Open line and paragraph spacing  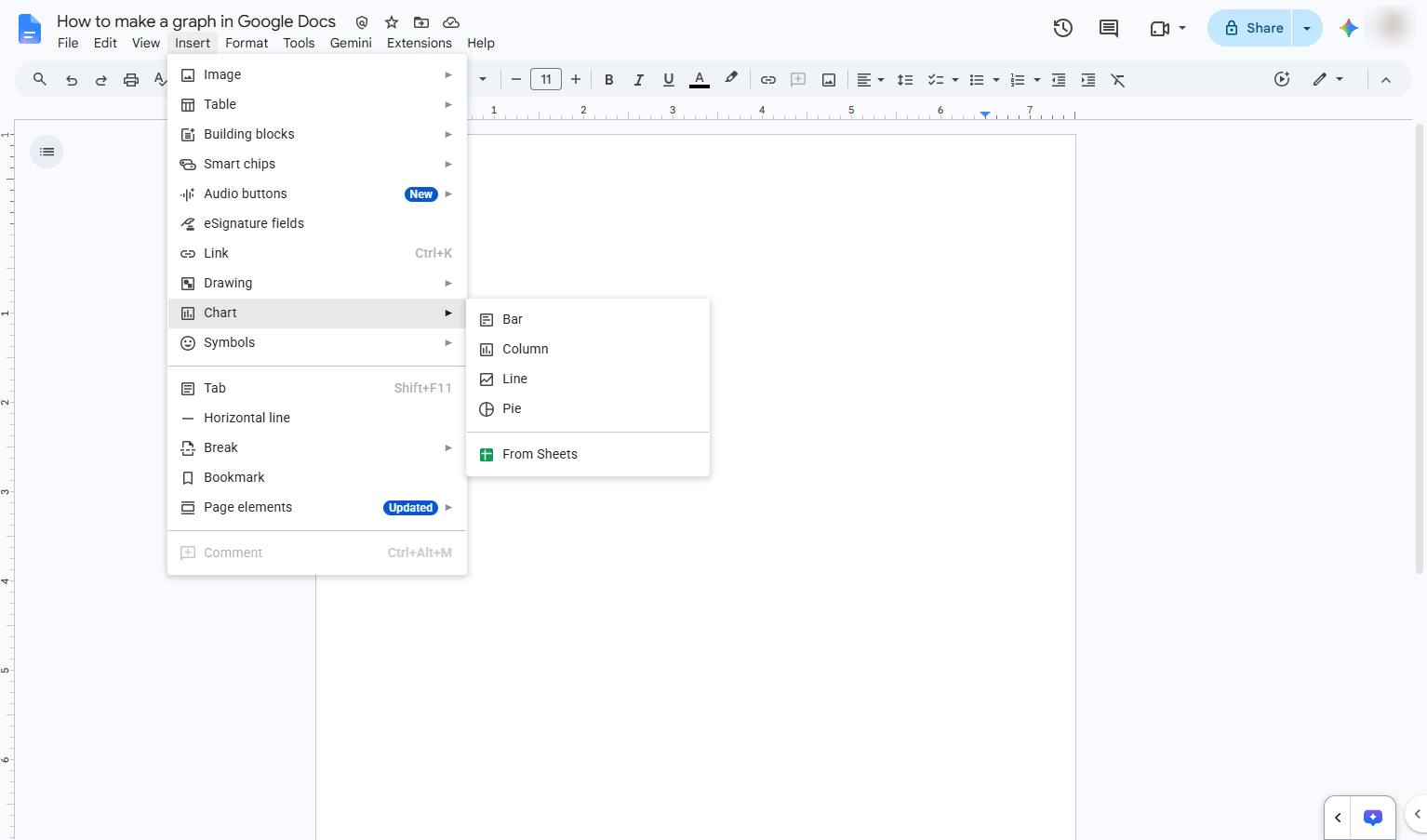905,80
